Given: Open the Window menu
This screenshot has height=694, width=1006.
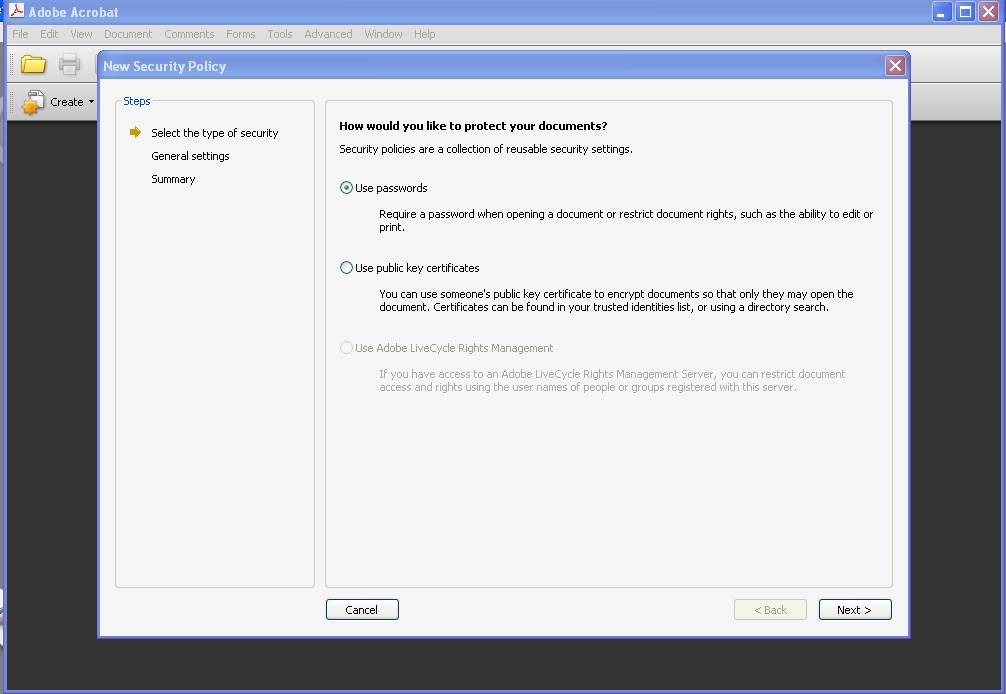Looking at the screenshot, I should pos(383,34).
